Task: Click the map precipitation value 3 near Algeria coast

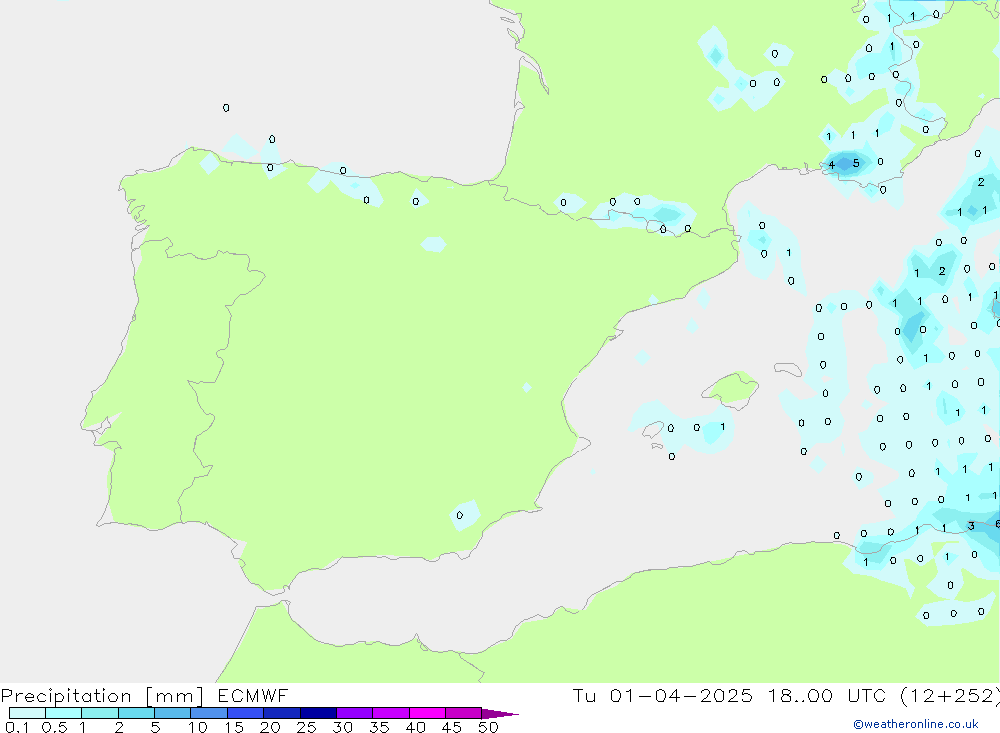Action: (x=971, y=526)
